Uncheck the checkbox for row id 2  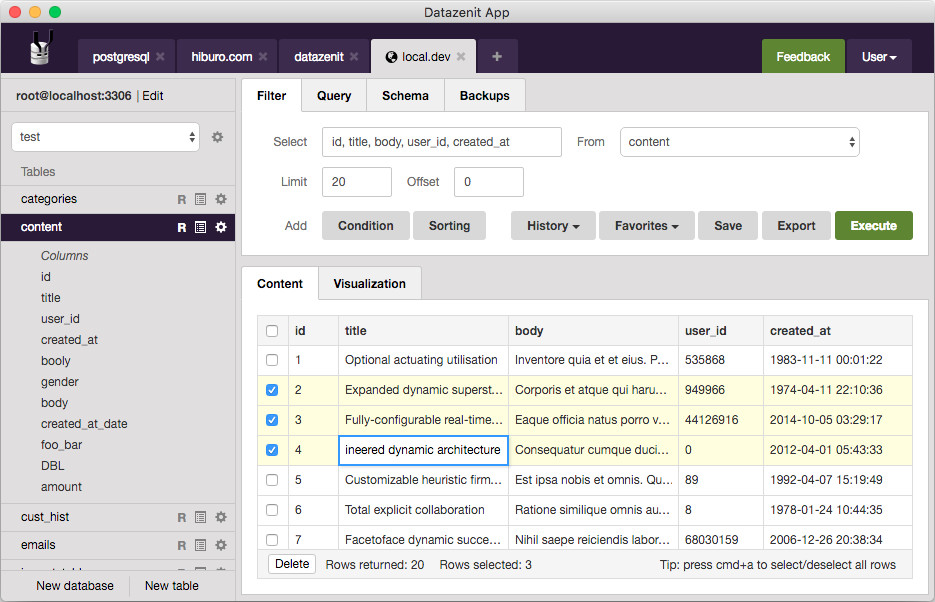(272, 390)
